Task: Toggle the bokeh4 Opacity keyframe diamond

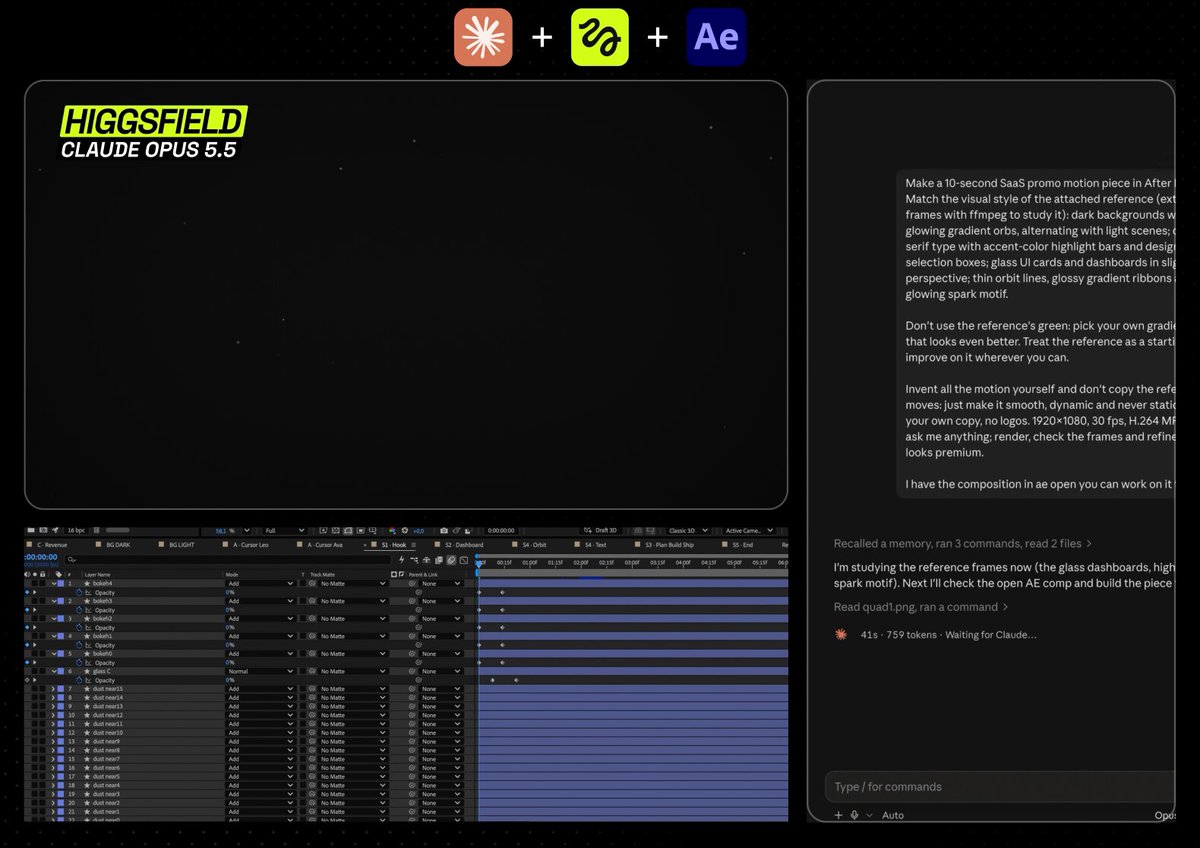Action: pyautogui.click(x=27, y=592)
